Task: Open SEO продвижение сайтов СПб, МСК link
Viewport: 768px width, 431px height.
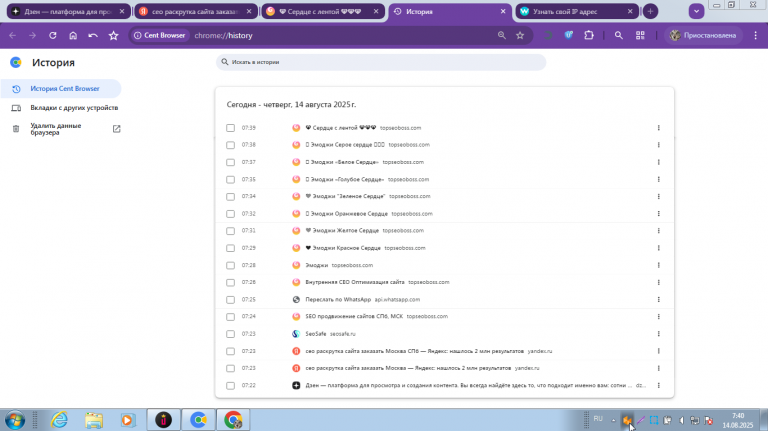Action: 354,316
